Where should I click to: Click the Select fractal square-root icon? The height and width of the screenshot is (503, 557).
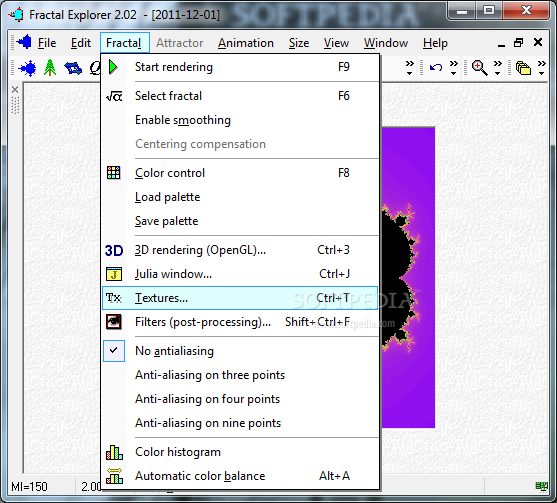tap(114, 96)
